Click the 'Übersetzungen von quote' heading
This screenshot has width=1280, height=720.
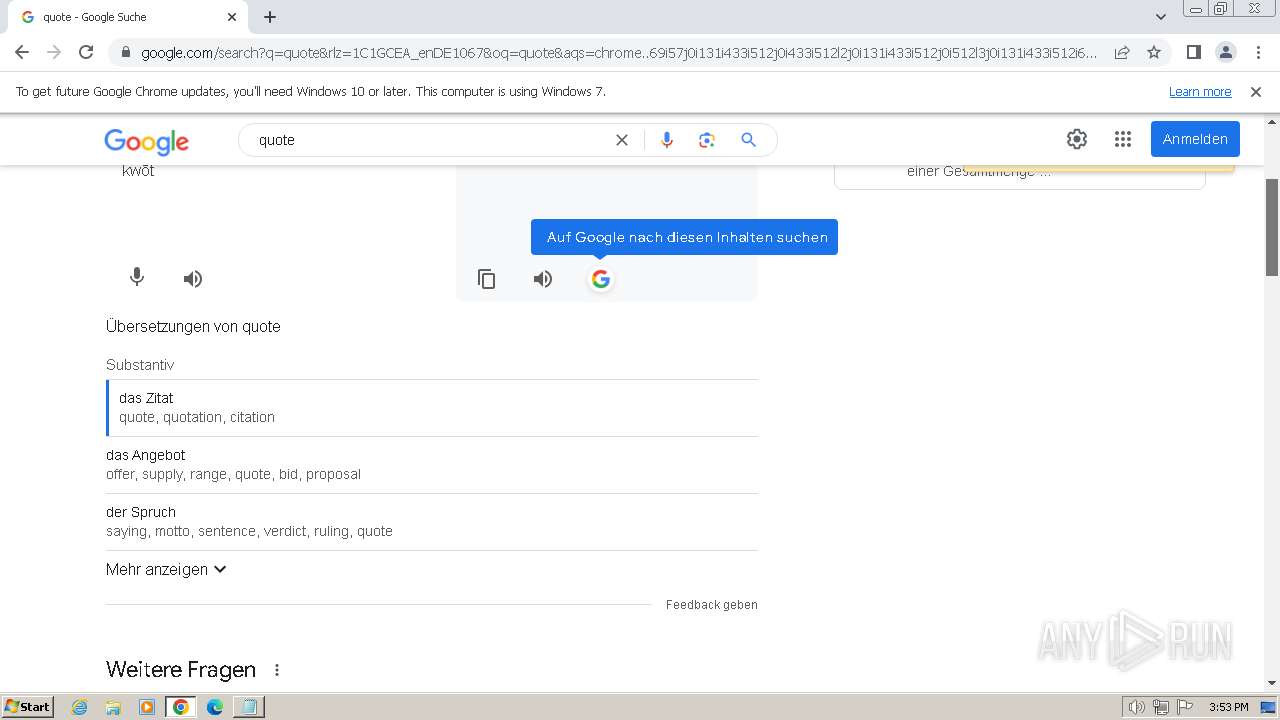point(193,327)
